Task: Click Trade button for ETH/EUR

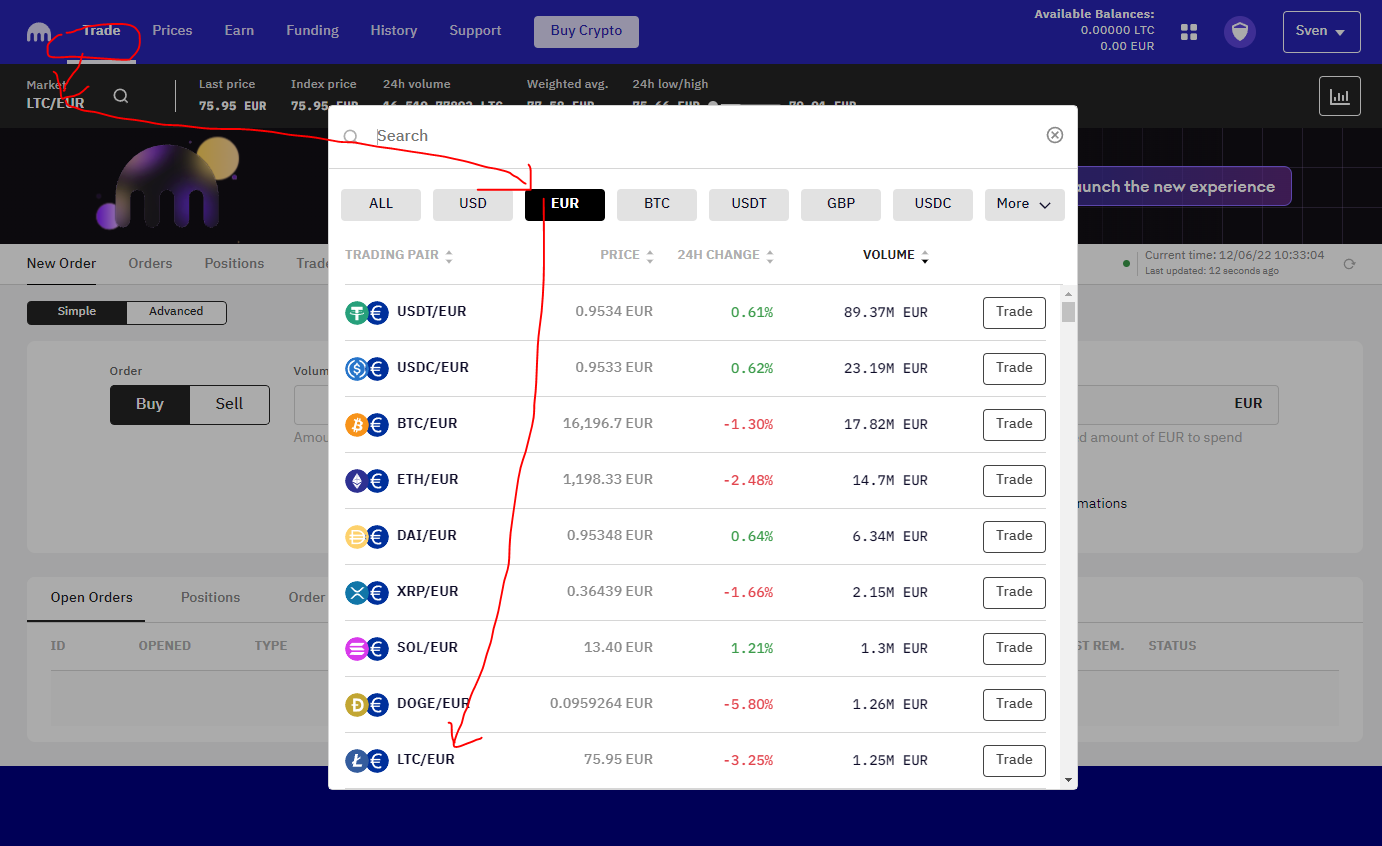Action: (1014, 480)
